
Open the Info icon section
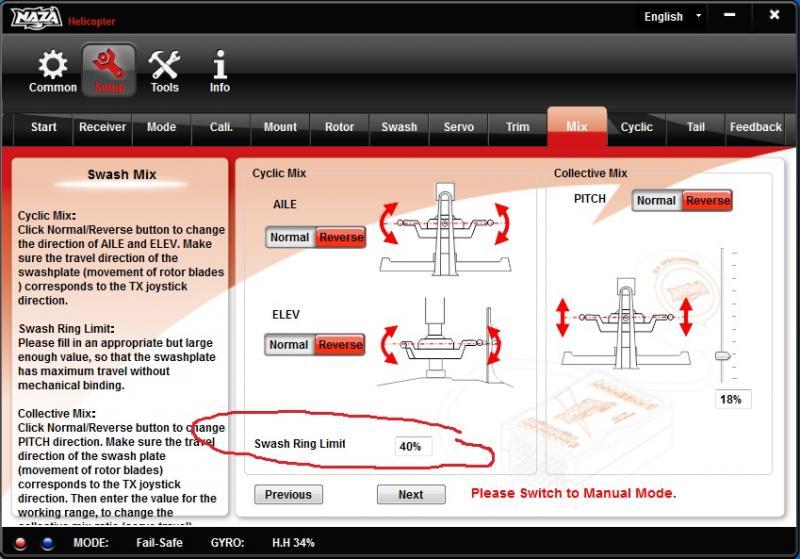[219, 70]
